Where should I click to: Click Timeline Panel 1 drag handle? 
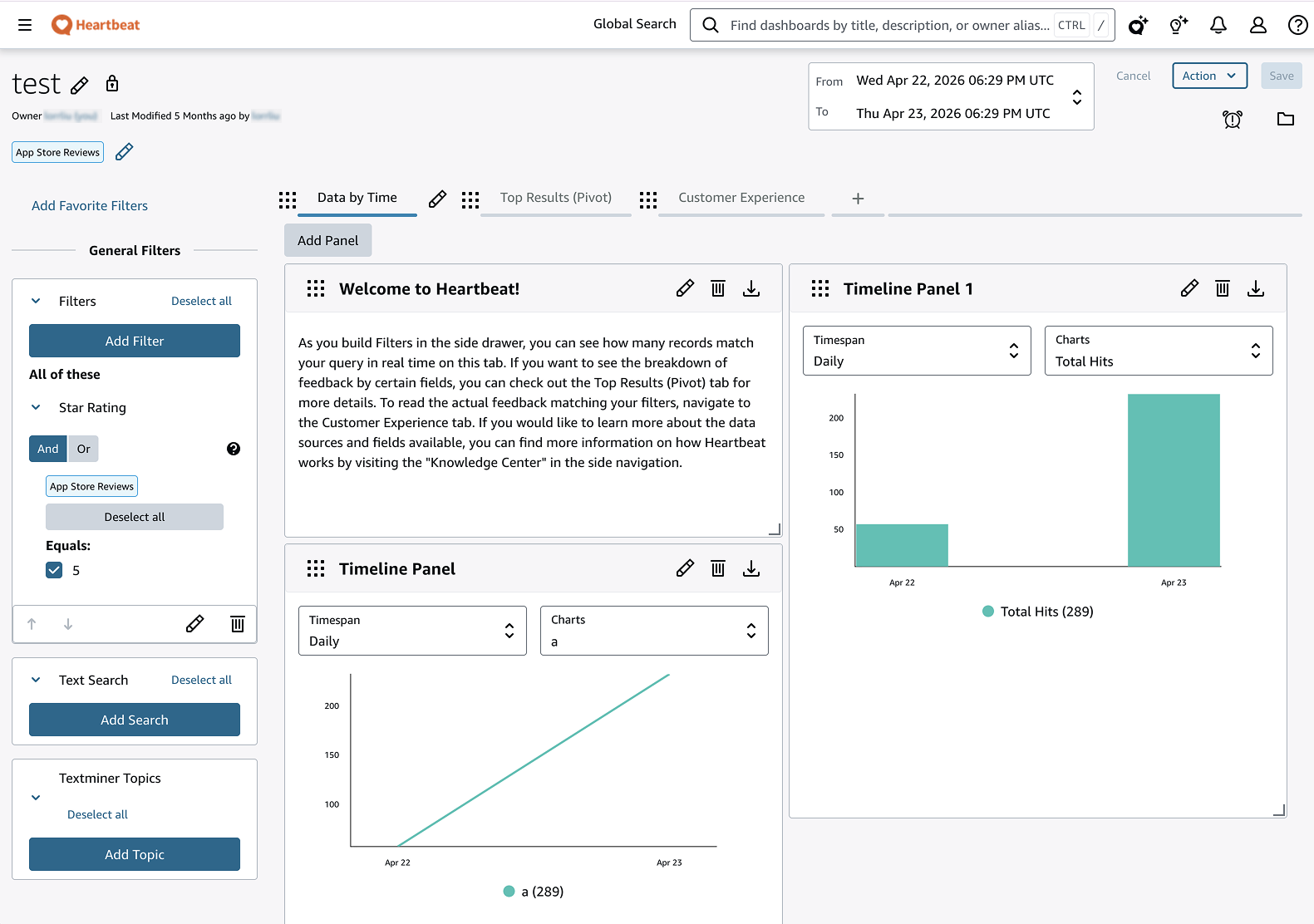pyautogui.click(x=820, y=288)
